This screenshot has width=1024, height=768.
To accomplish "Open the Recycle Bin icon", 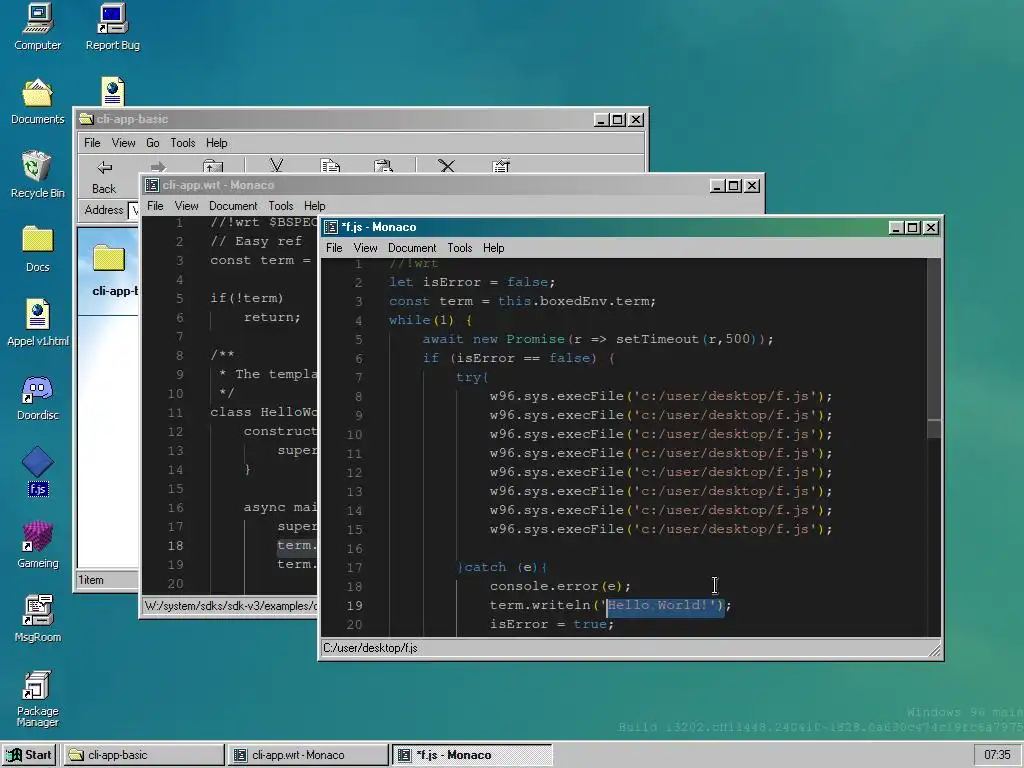I will pos(37,175).
